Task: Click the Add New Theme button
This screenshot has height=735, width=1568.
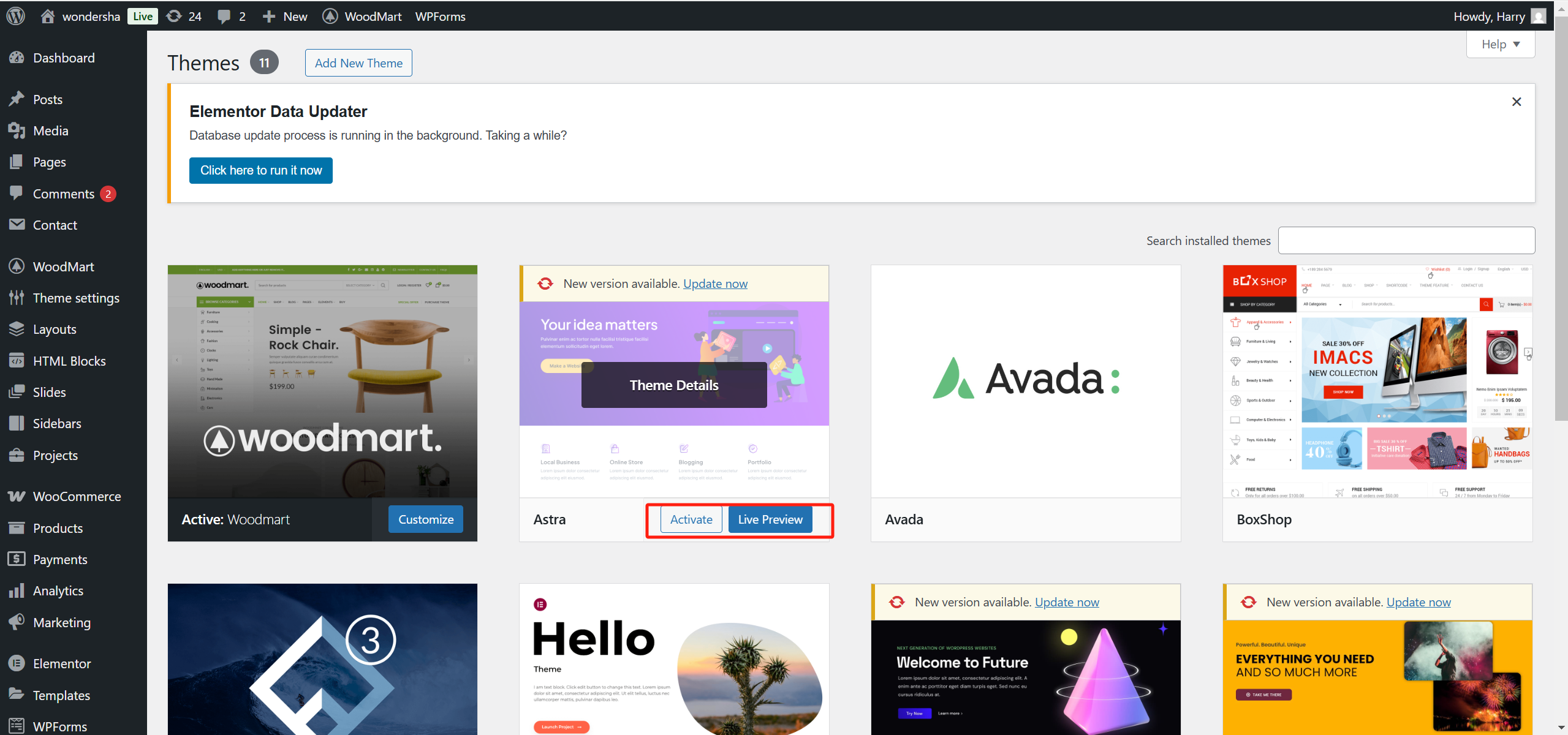Action: [358, 62]
